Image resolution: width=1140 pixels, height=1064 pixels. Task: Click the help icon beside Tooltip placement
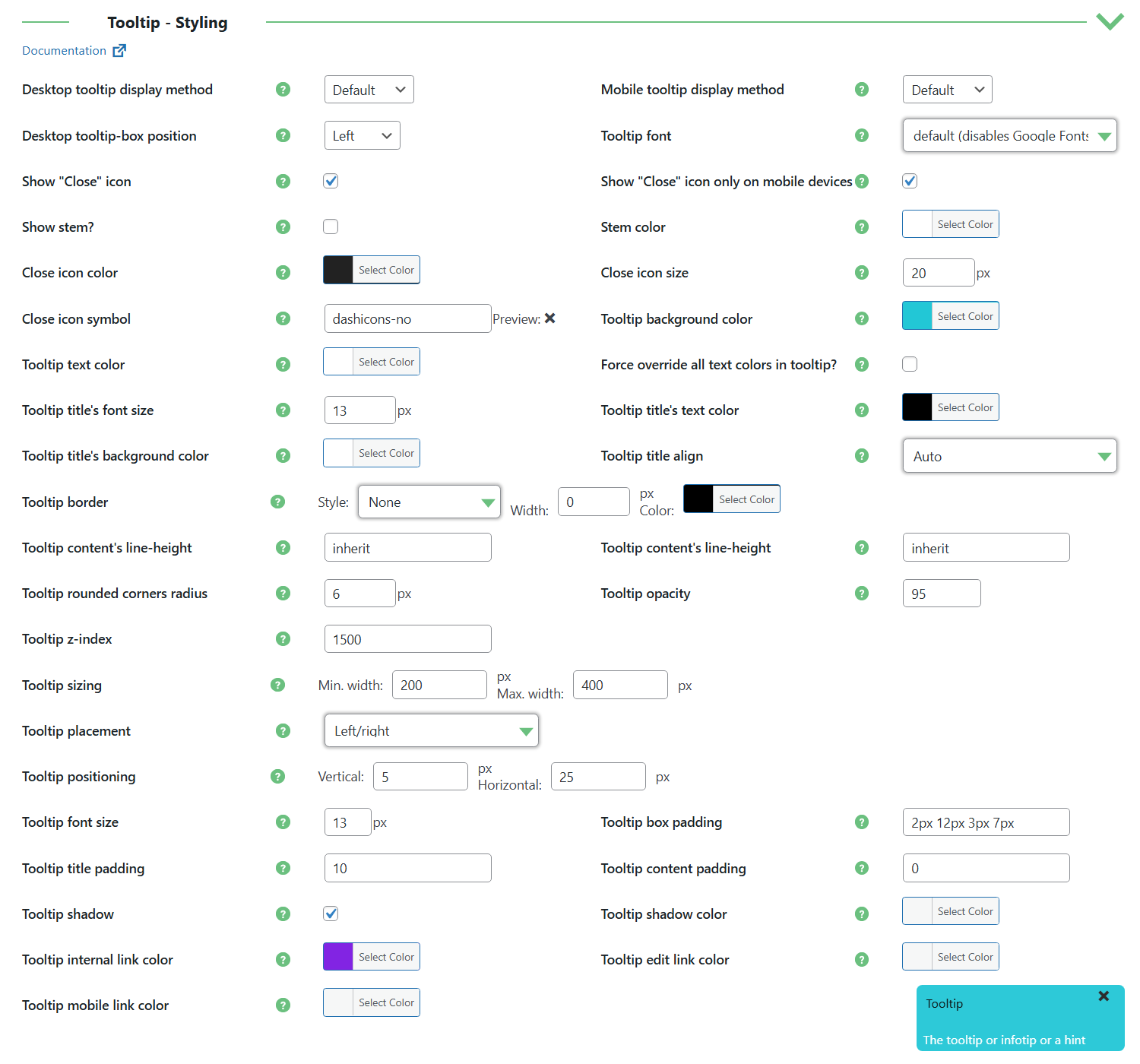click(x=283, y=730)
